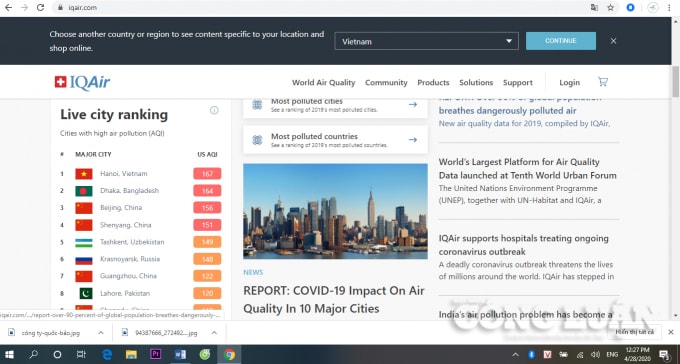Viewport: 680px width, 364px height.
Task: Open World's Largest Platform article headline
Action: (x=527, y=169)
